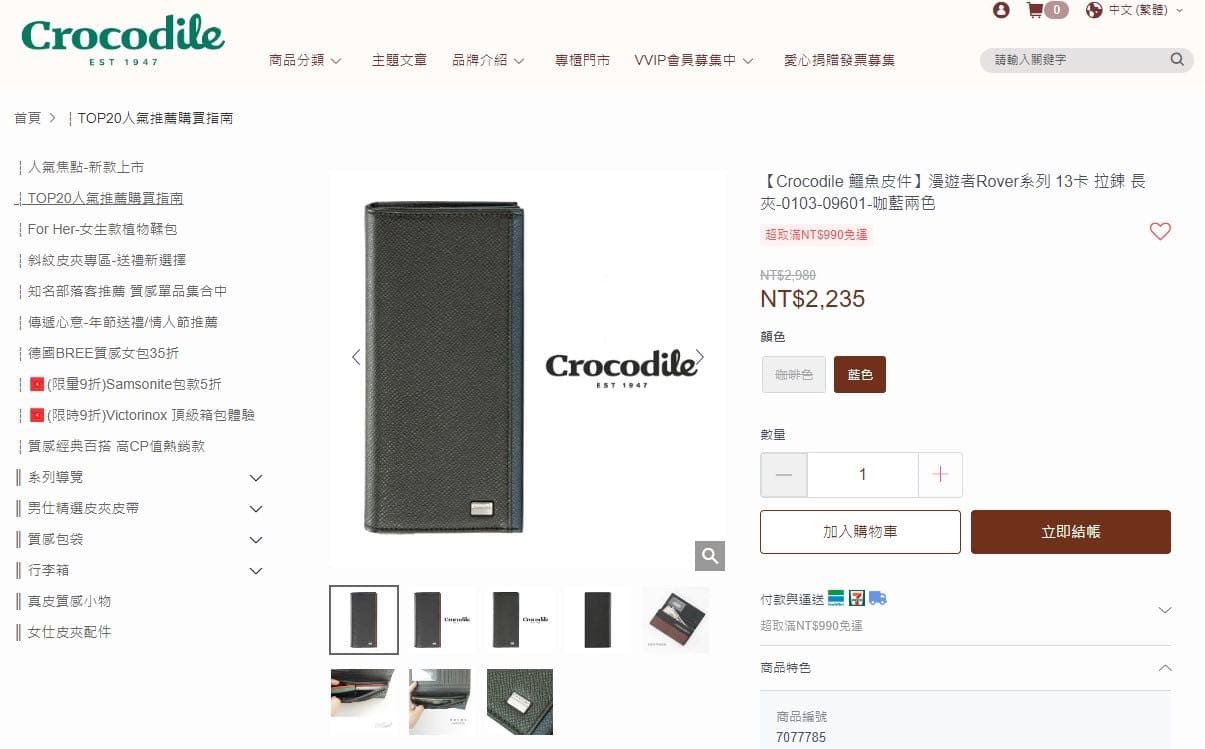Image resolution: width=1205 pixels, height=749 pixels.
Task: Expand the 付款與運送 section
Action: pos(965,610)
